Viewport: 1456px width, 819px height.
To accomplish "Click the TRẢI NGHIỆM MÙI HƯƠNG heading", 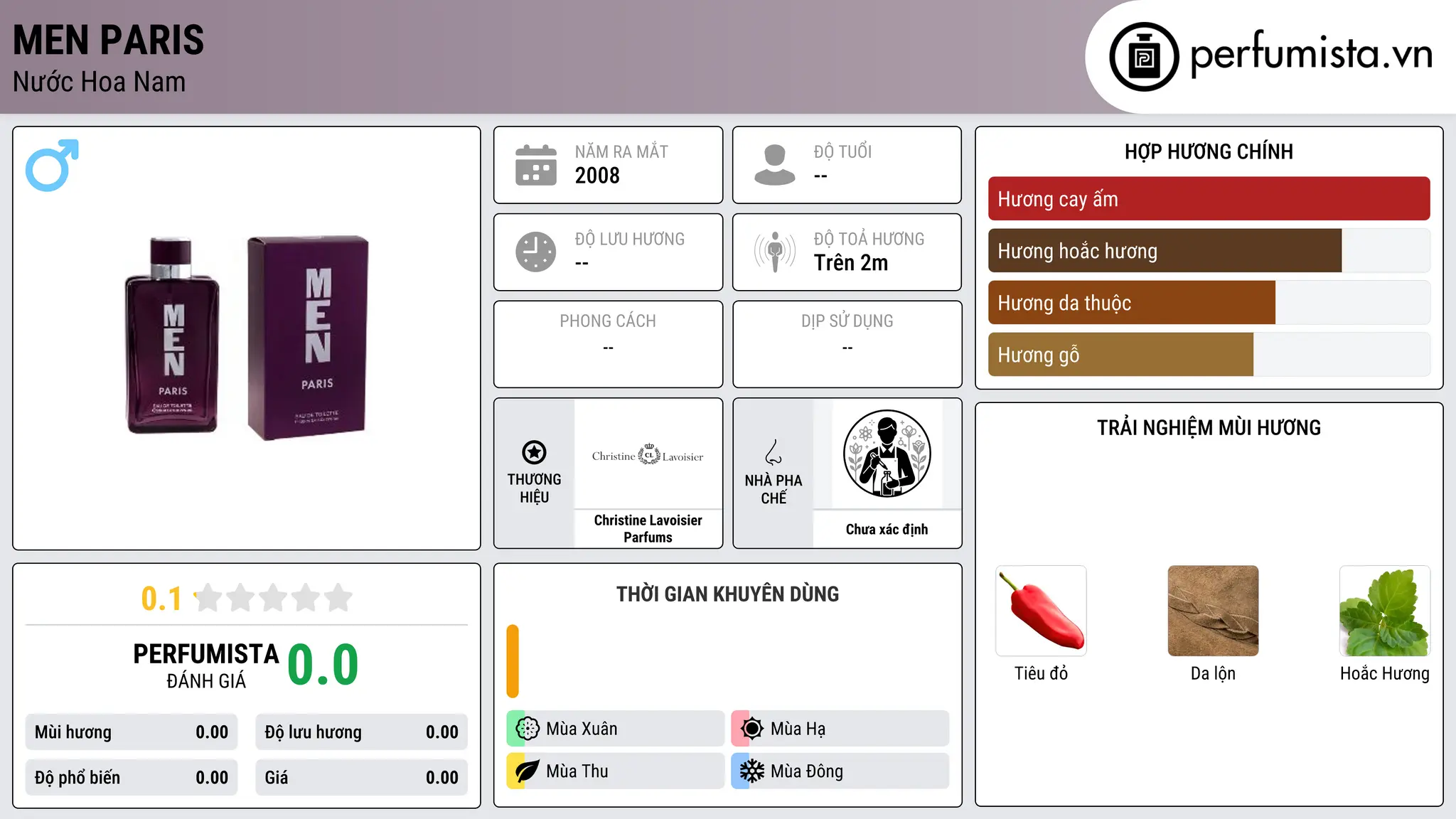I will [x=1209, y=428].
